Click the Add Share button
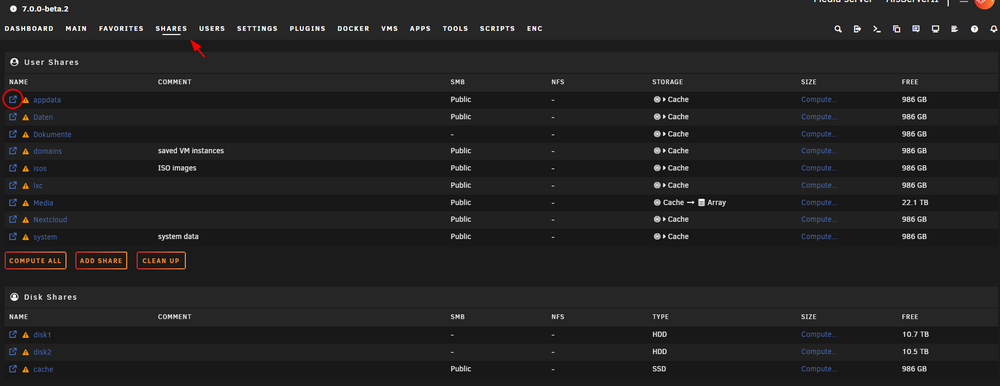 coord(101,261)
